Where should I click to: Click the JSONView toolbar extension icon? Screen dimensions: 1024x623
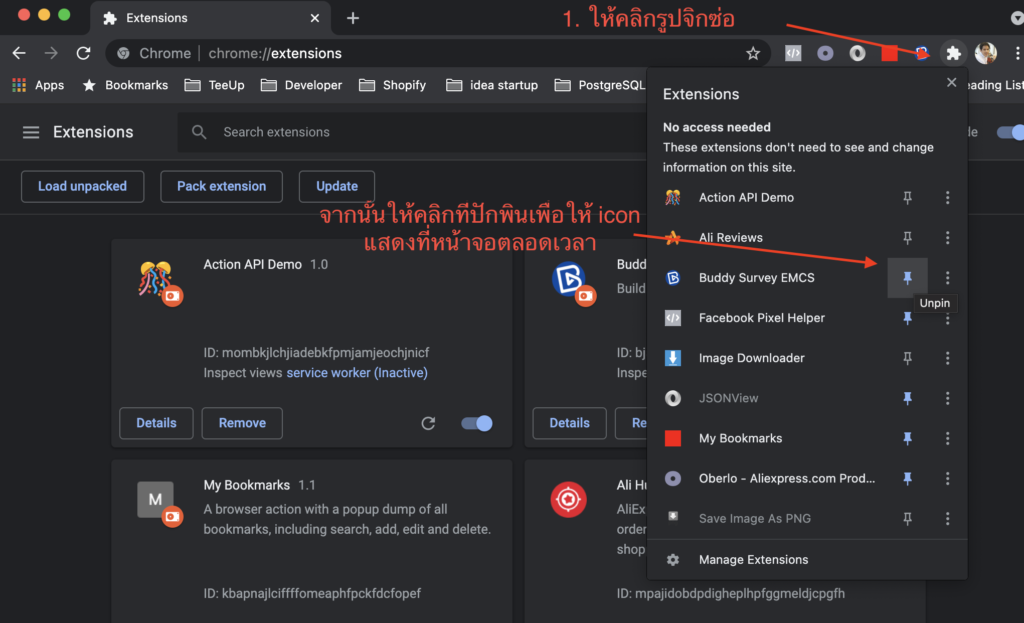(x=857, y=53)
